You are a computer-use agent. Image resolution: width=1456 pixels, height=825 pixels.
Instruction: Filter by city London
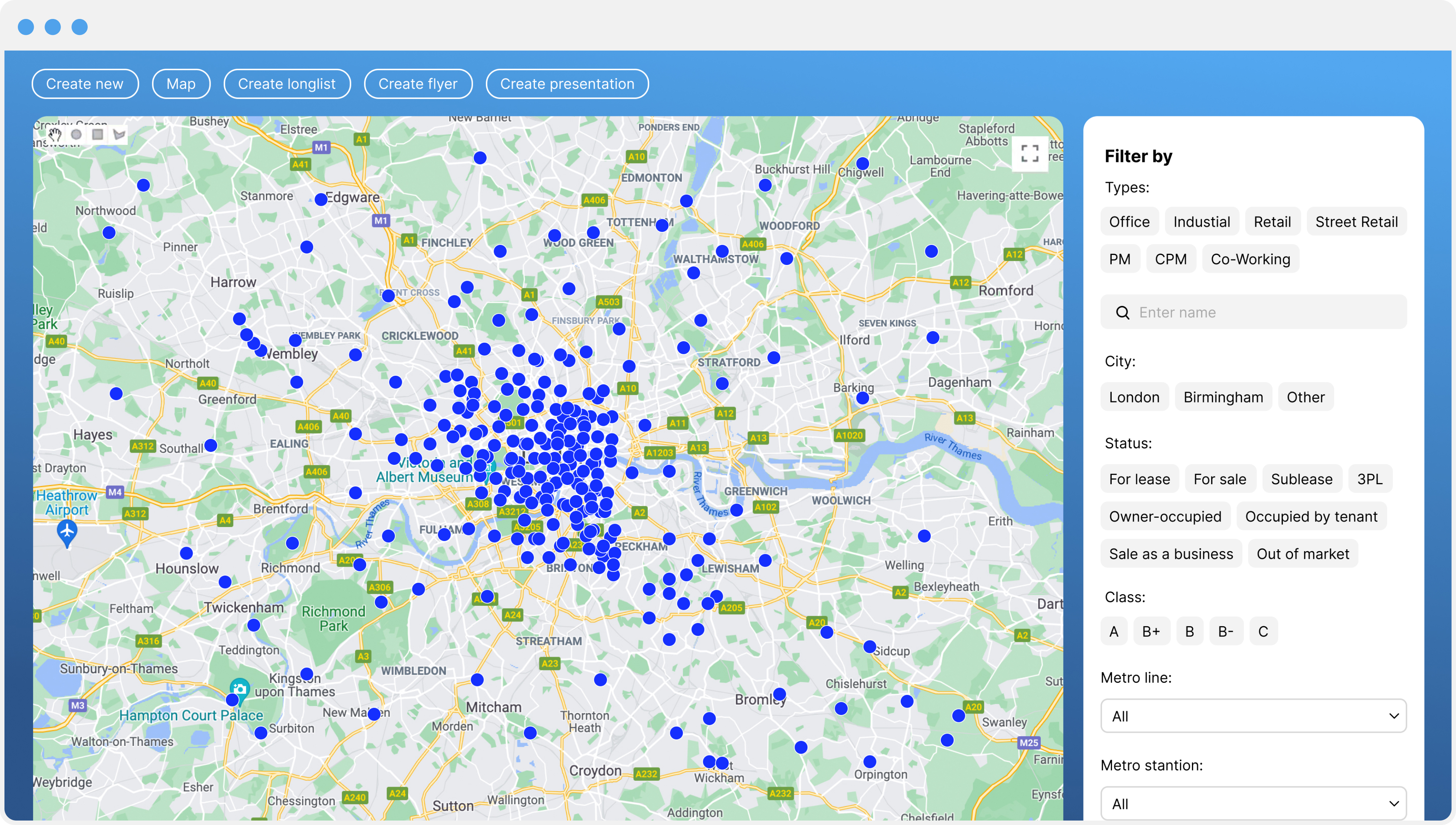point(1134,397)
